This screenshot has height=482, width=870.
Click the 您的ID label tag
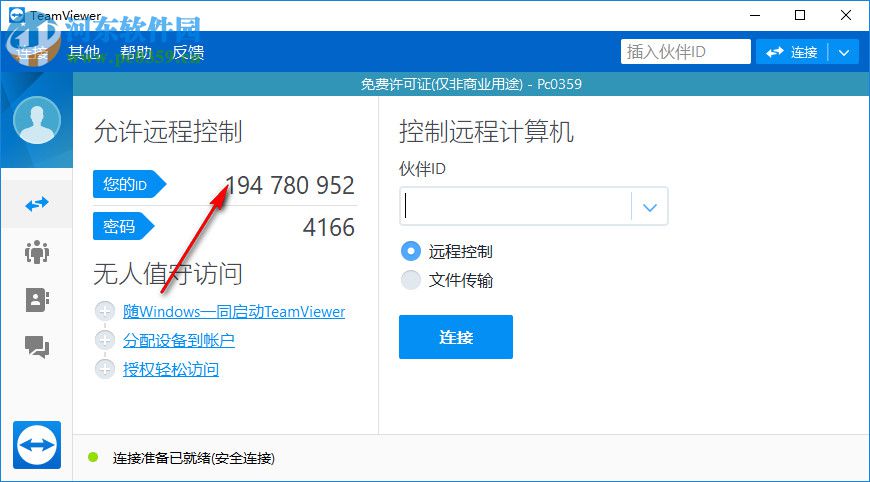[129, 184]
